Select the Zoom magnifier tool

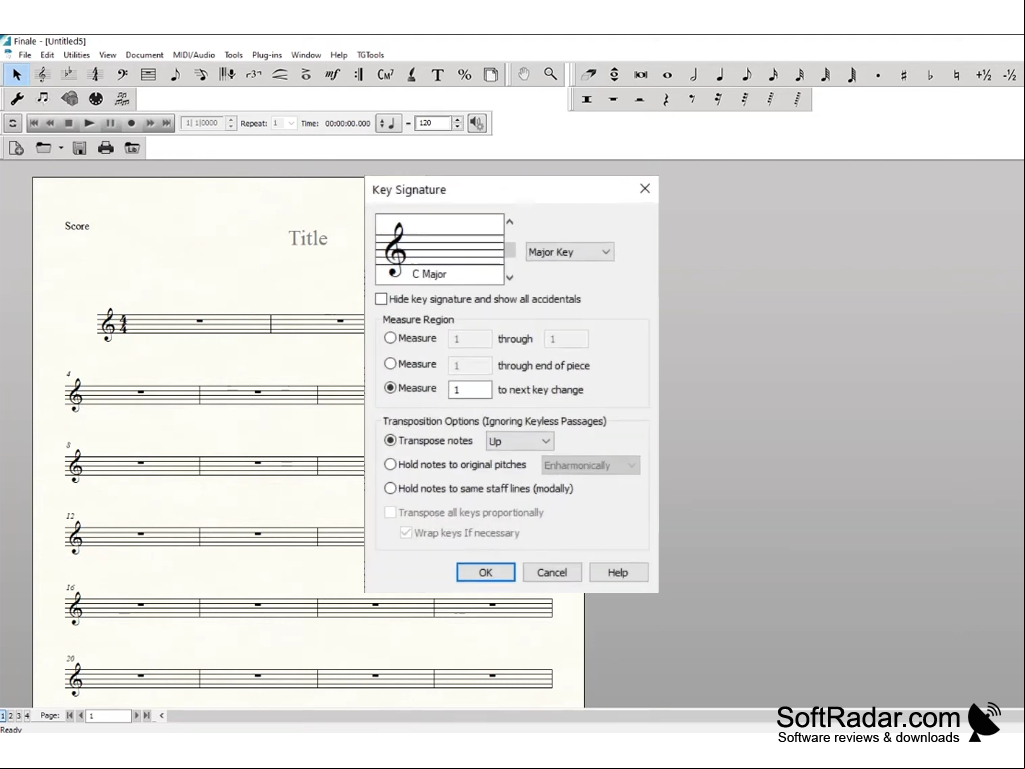tap(550, 75)
